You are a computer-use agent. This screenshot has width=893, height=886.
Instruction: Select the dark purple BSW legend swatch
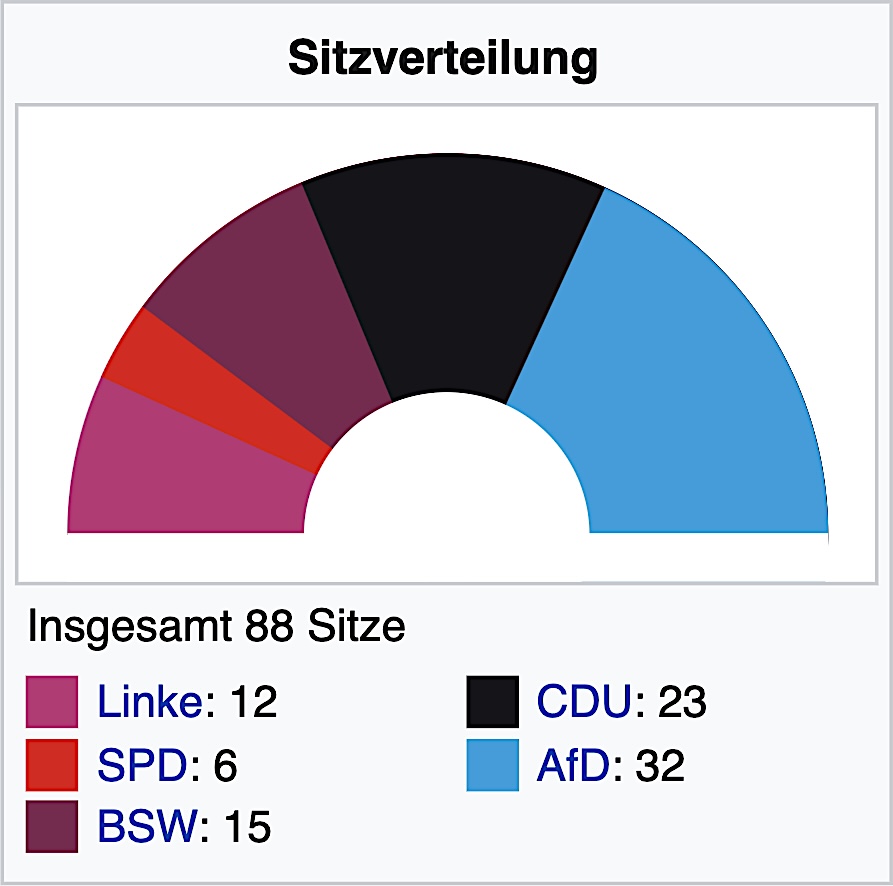(x=52, y=827)
